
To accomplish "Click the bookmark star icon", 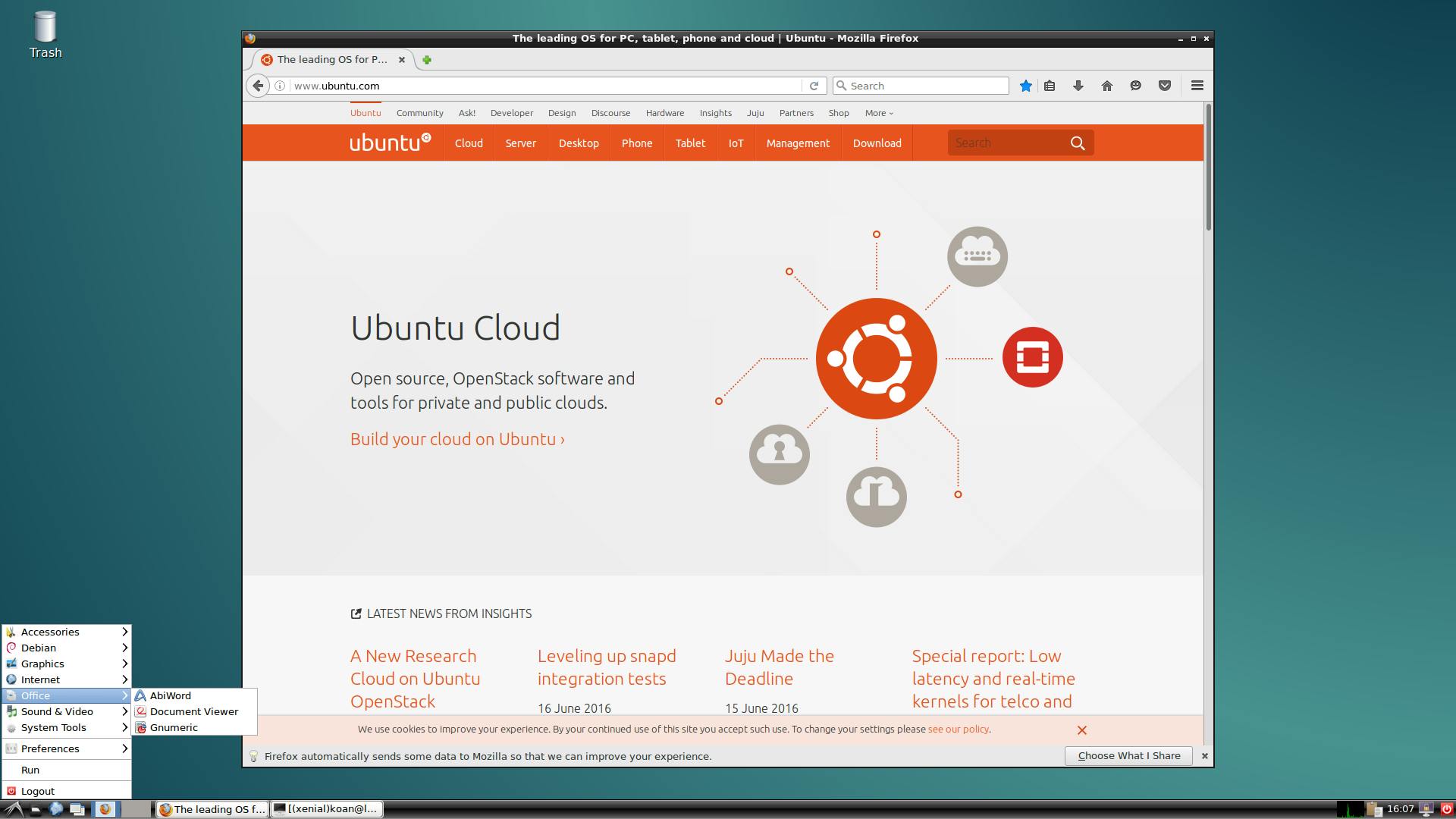I will pos(1025,86).
